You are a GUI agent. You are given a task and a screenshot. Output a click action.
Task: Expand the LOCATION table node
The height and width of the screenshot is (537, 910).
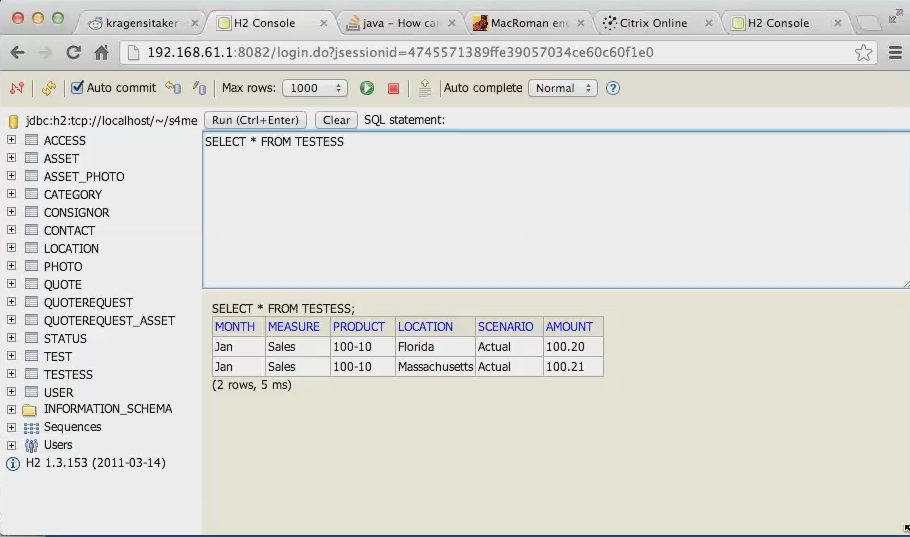coord(11,247)
